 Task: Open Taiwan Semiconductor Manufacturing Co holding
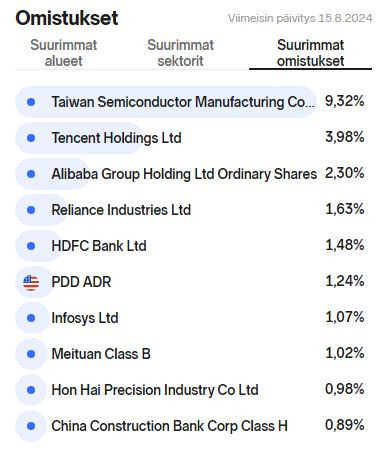pos(183,102)
